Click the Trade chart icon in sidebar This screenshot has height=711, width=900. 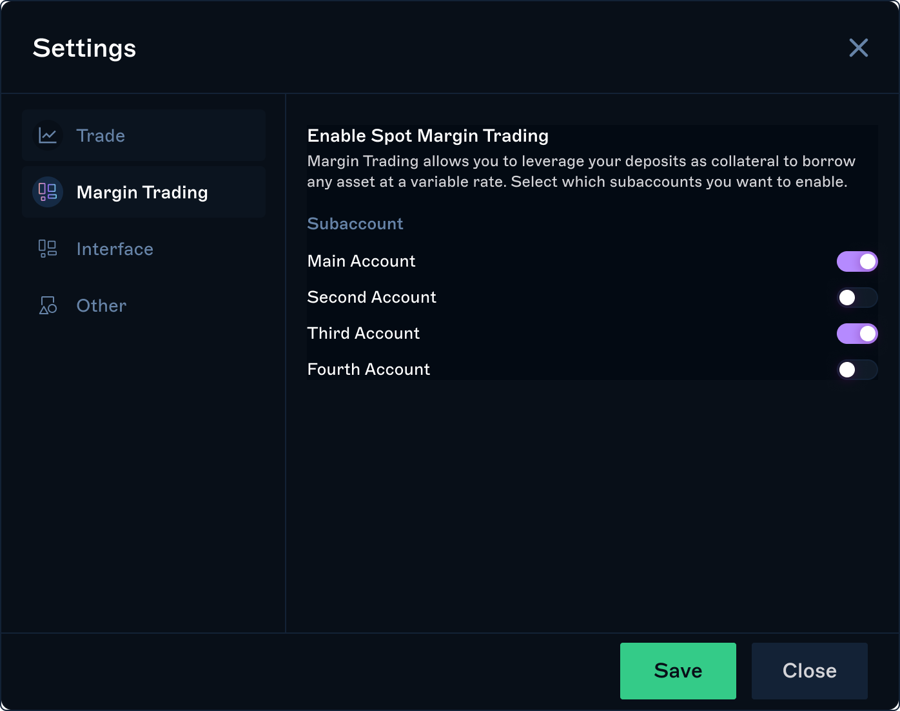47,135
